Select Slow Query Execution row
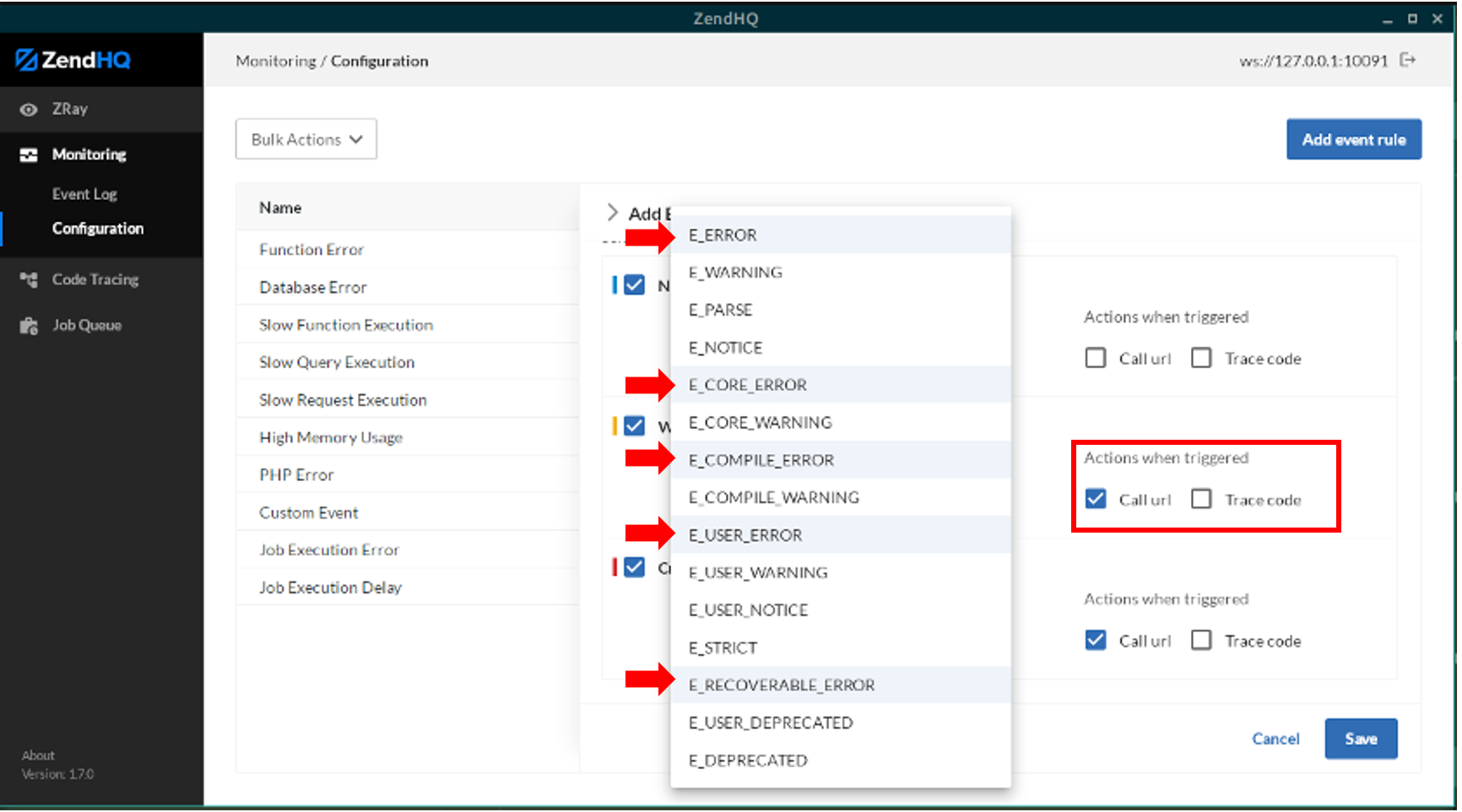This screenshot has height=812, width=1462. (408, 363)
